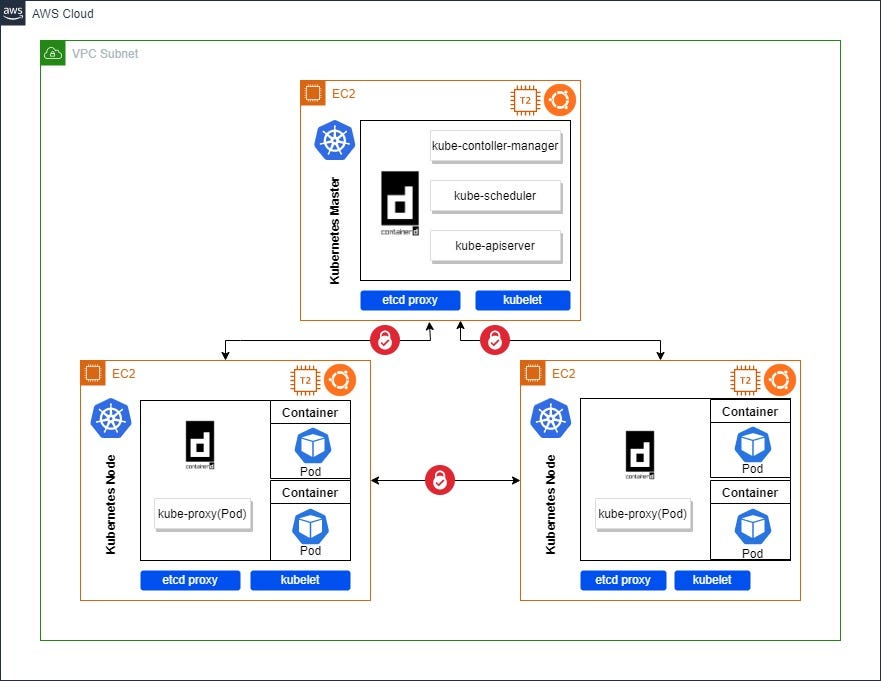Toggle the padlock on the right master connection
This screenshot has width=881, height=681.
[x=493, y=339]
